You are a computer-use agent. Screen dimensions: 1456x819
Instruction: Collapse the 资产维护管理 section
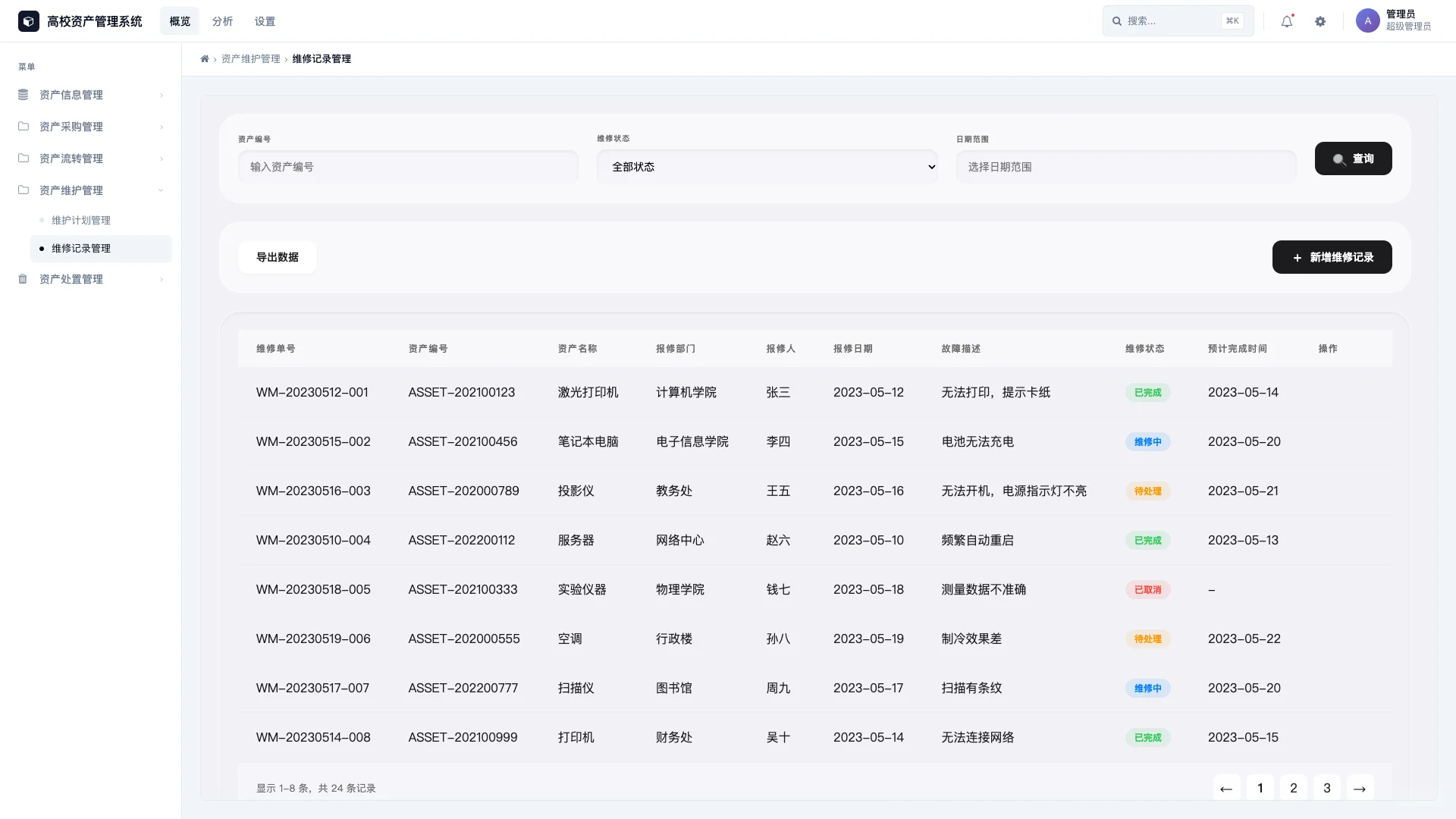point(161,190)
